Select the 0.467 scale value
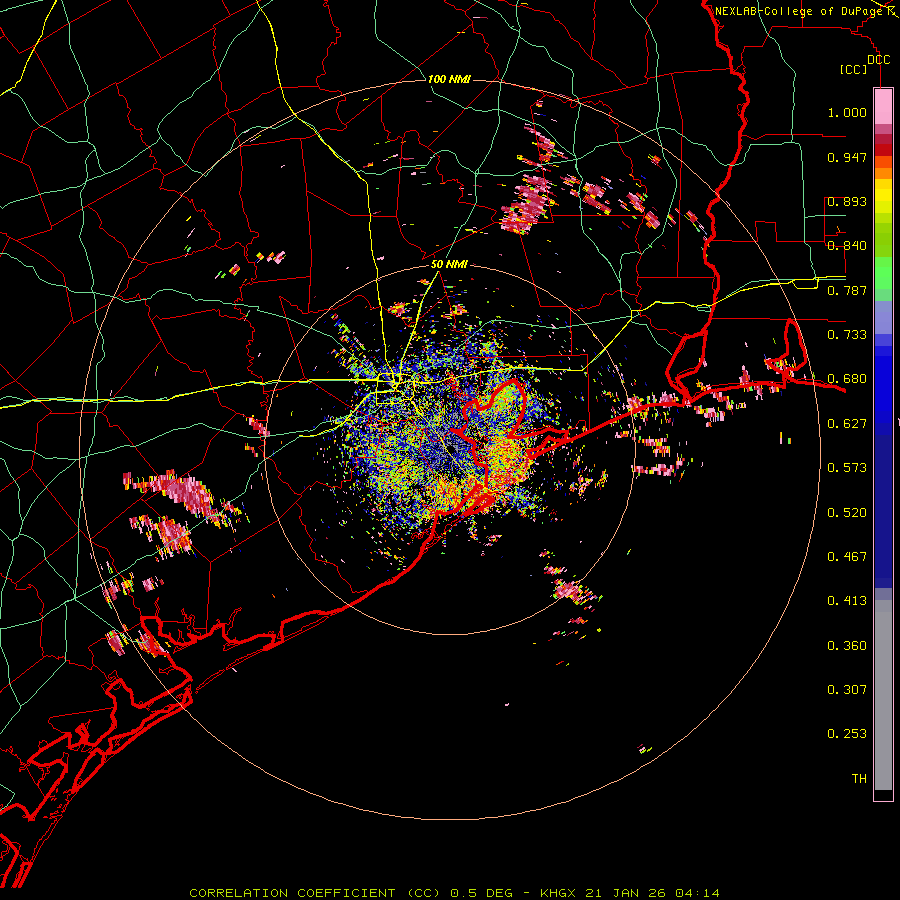The image size is (900, 900). coord(847,557)
